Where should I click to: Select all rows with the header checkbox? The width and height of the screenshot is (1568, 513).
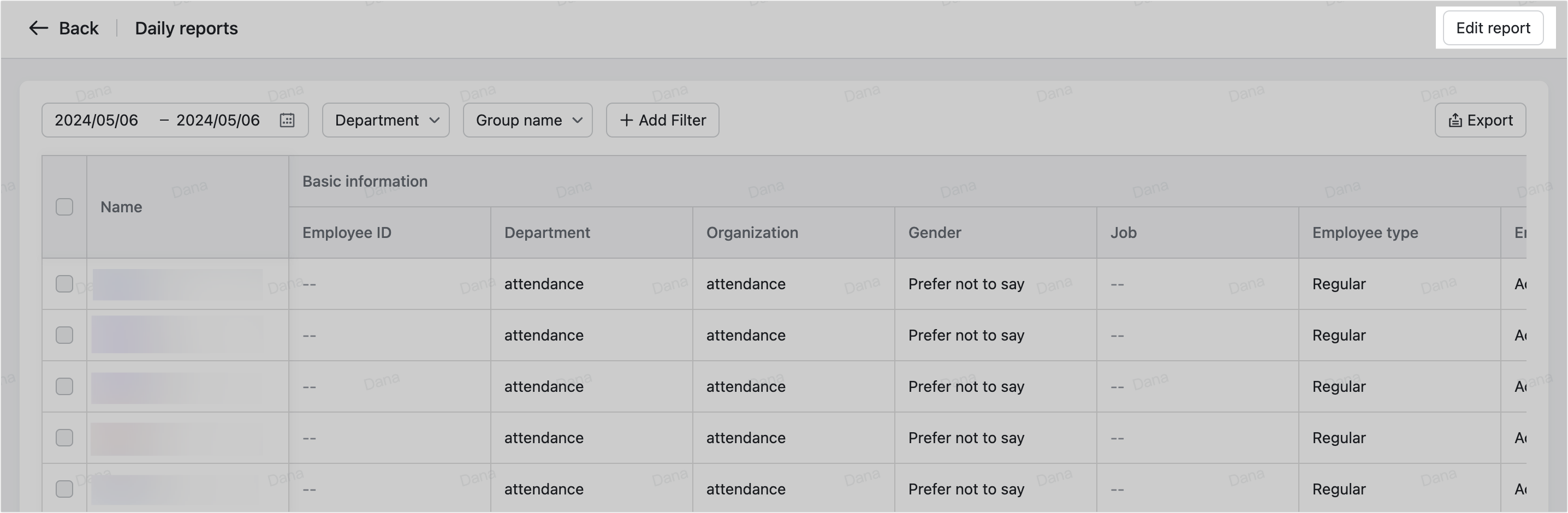tap(64, 207)
